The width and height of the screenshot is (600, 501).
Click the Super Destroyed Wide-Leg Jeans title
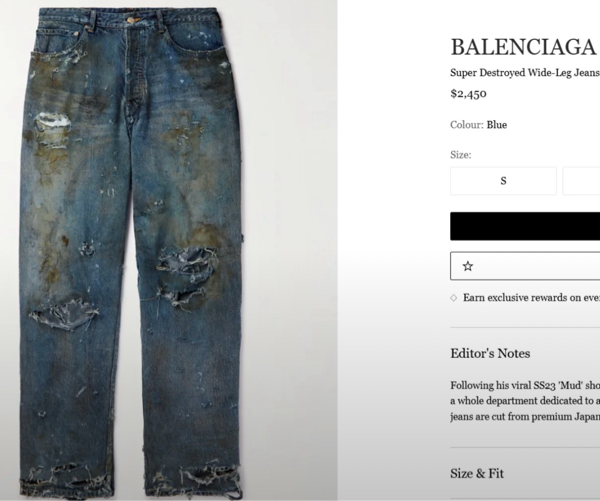[525, 73]
